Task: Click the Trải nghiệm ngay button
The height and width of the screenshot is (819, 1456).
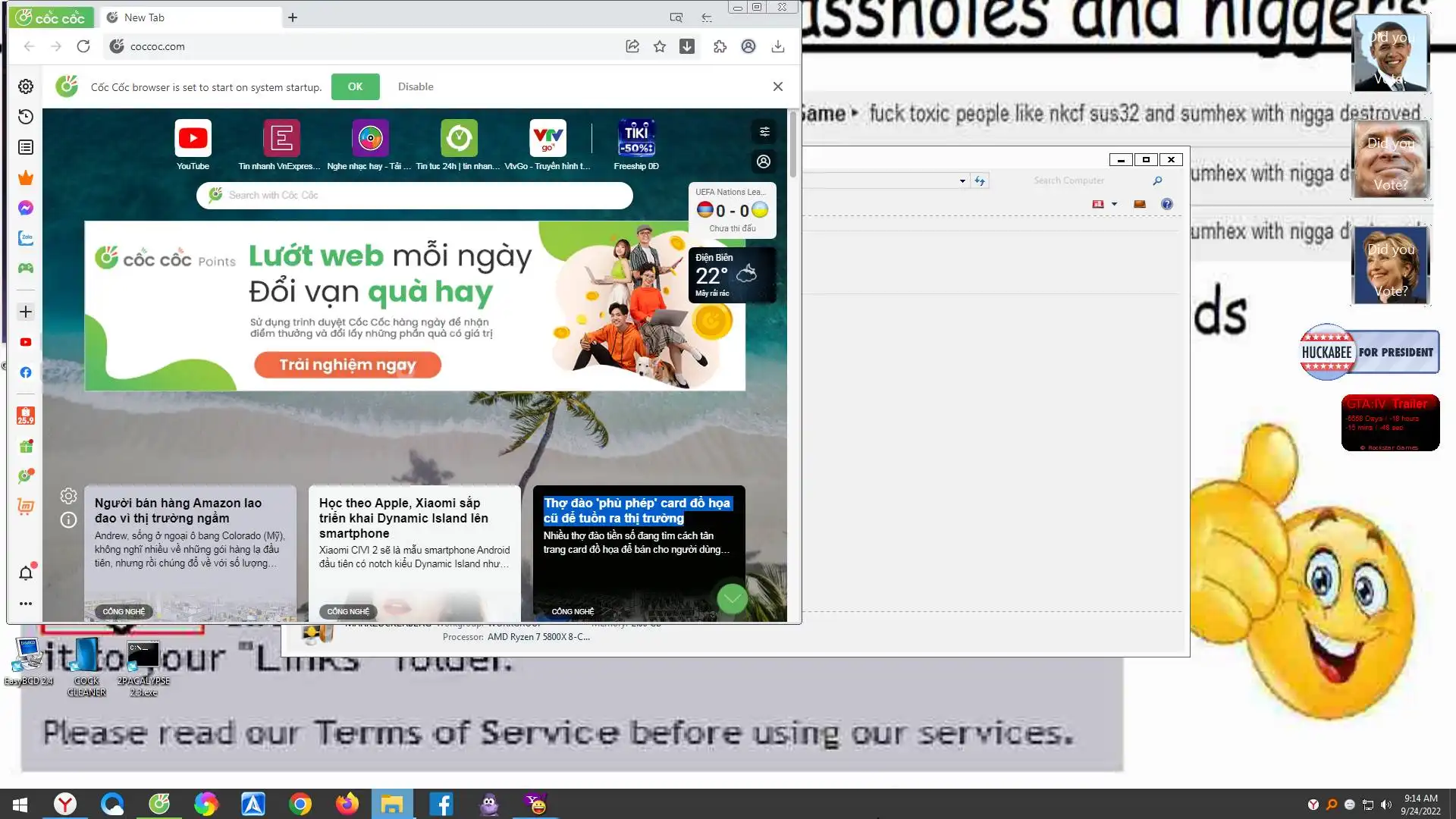Action: (347, 365)
